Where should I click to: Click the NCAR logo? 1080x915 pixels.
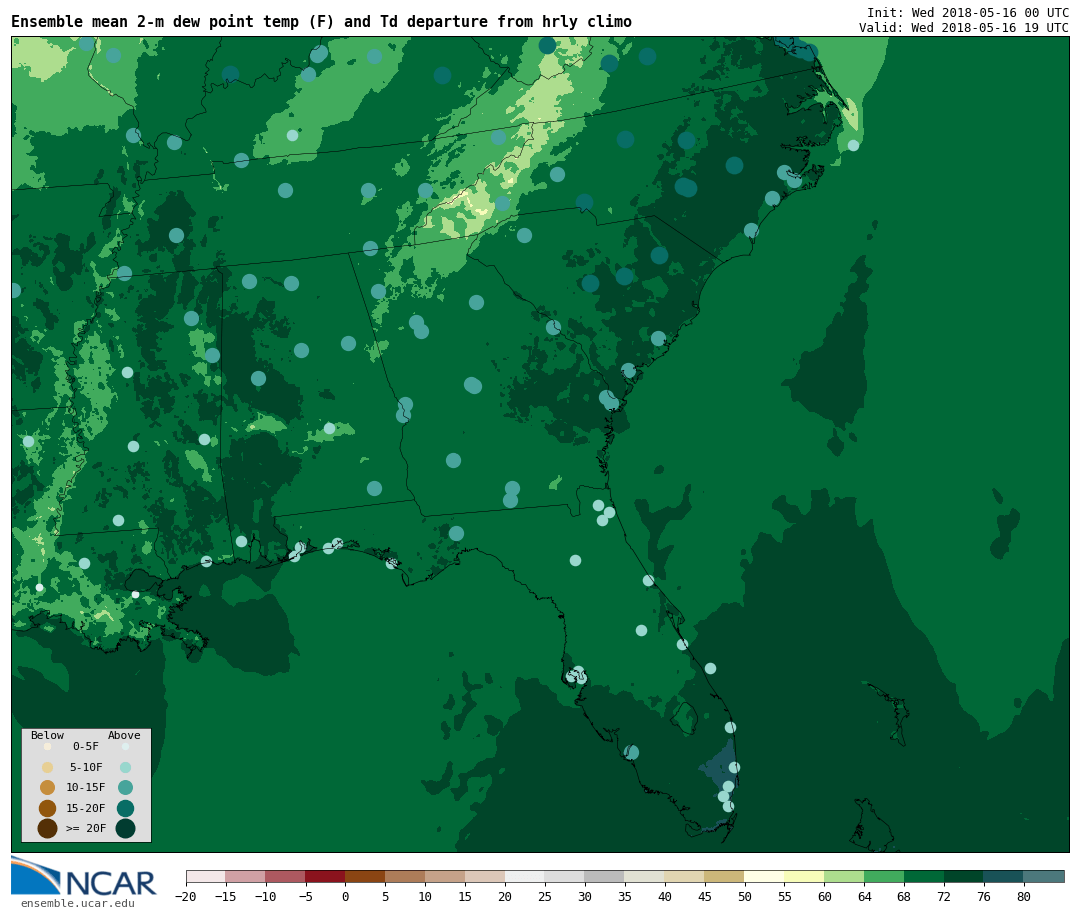(83, 878)
